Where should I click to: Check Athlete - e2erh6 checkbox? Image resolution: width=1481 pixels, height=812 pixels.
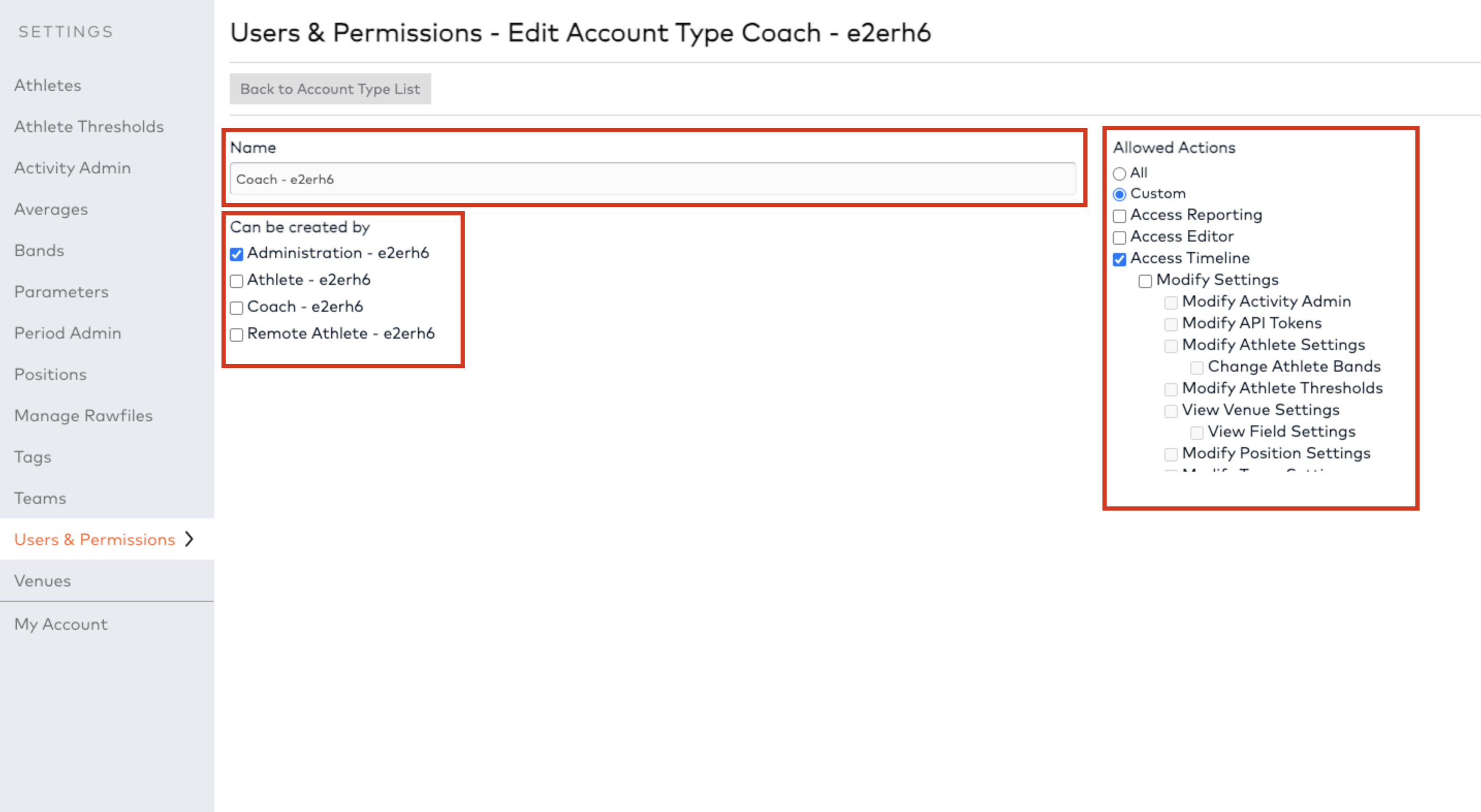(x=237, y=281)
